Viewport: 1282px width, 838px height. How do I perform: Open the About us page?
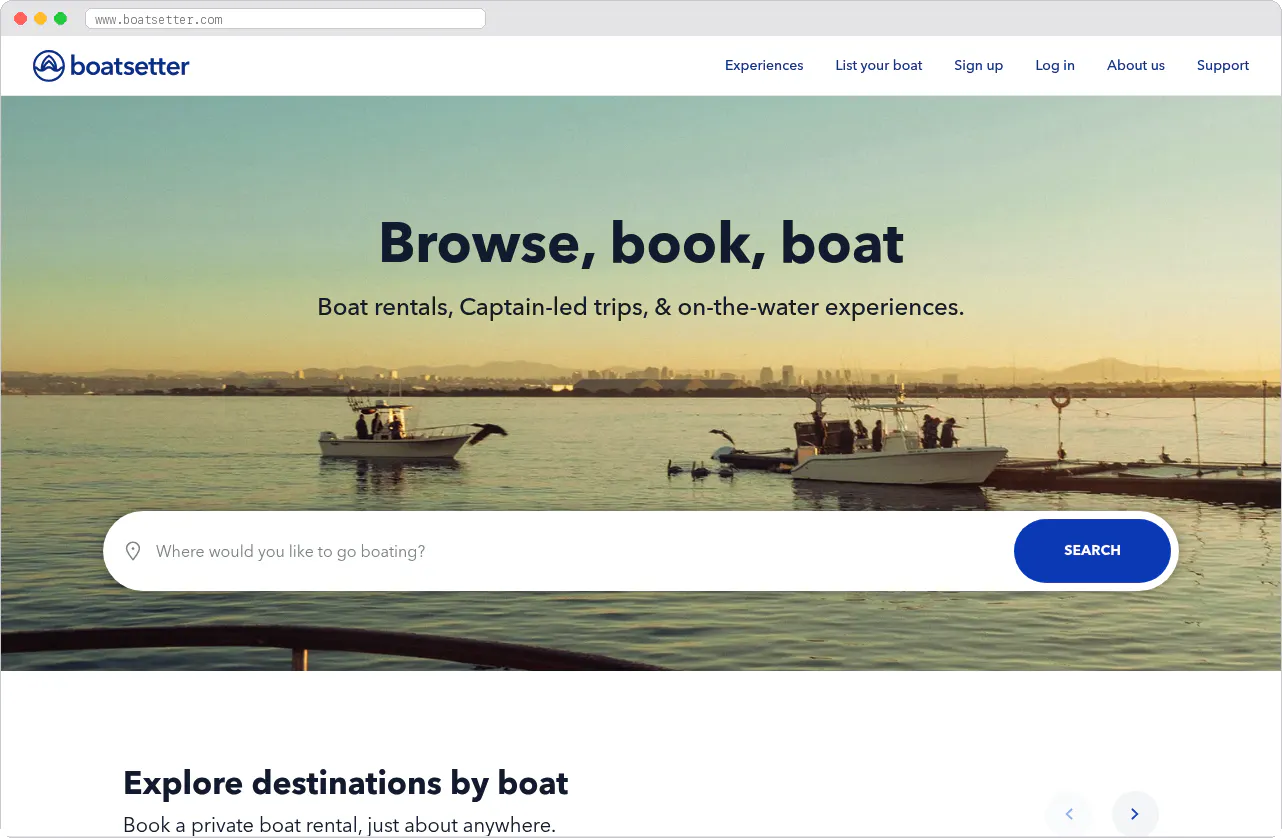coord(1135,65)
